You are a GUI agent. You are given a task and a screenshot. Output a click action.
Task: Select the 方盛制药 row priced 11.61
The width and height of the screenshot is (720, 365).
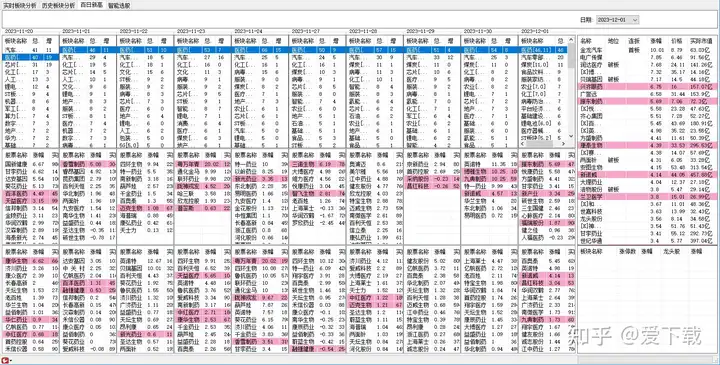[646, 137]
